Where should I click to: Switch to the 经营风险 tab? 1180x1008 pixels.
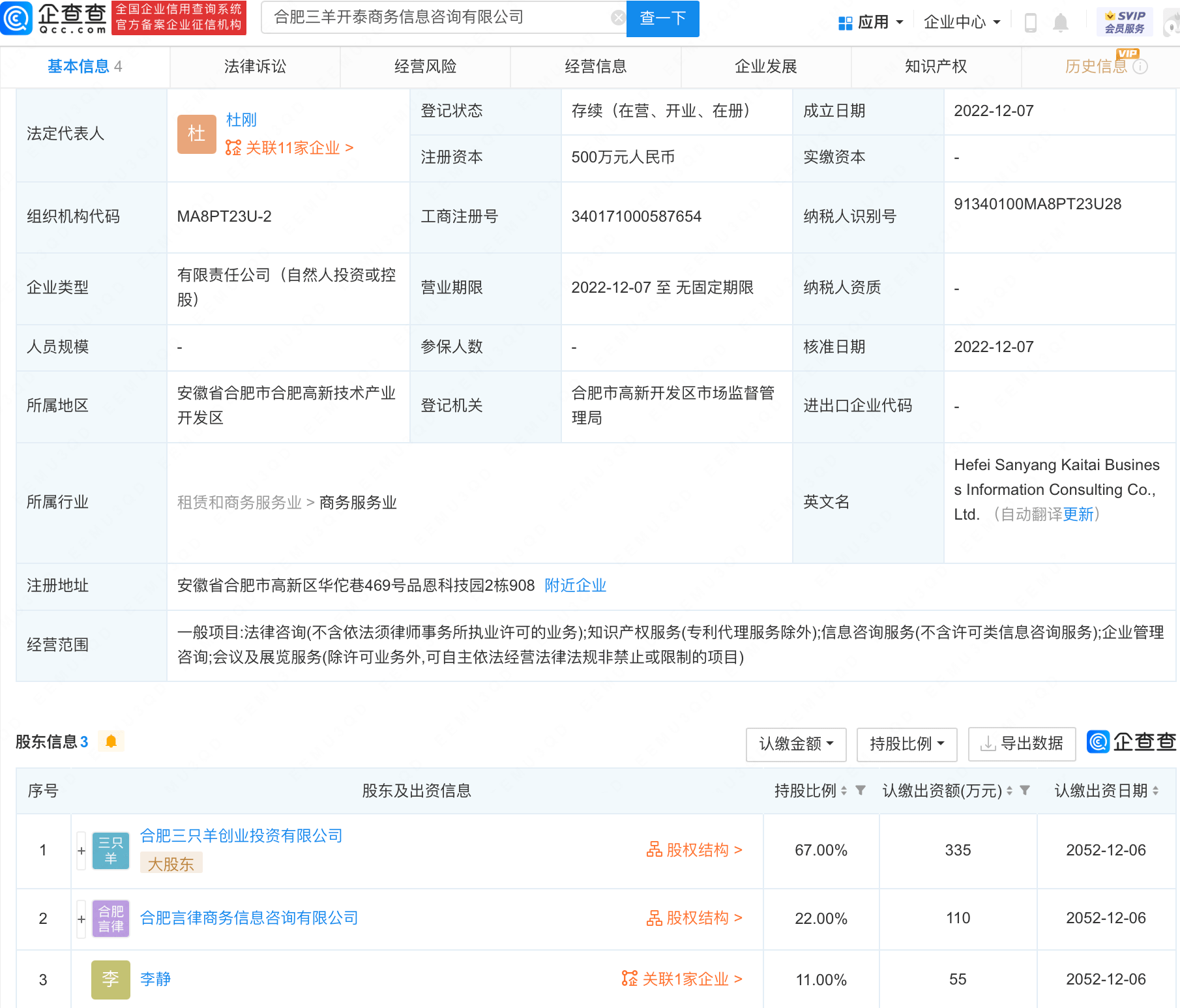(425, 67)
